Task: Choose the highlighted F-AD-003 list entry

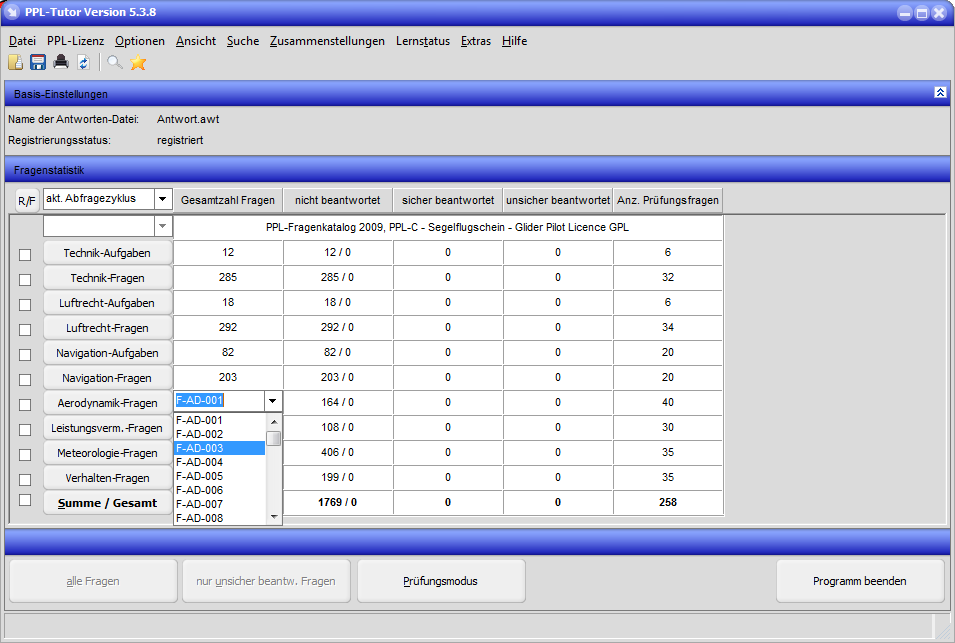Action: pos(220,448)
